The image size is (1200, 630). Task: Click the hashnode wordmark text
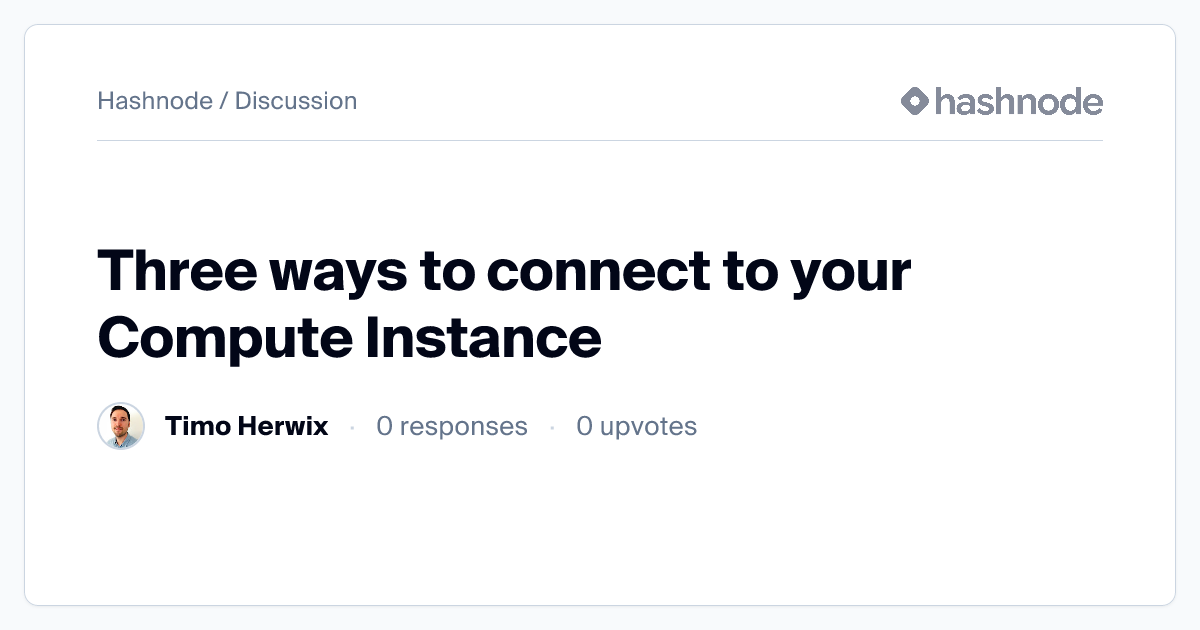click(1018, 101)
